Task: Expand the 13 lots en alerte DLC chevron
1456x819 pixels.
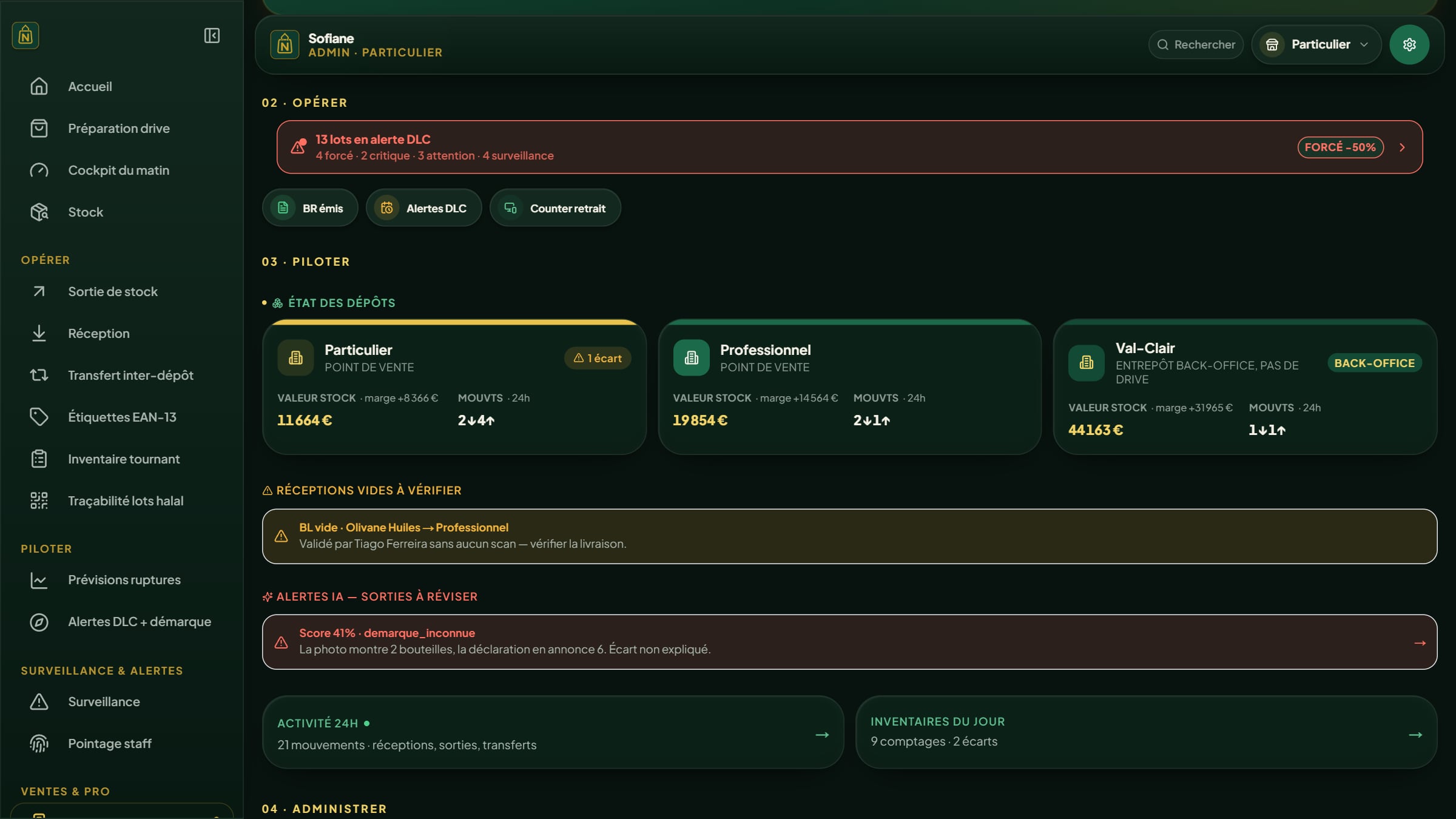Action: 1402,147
